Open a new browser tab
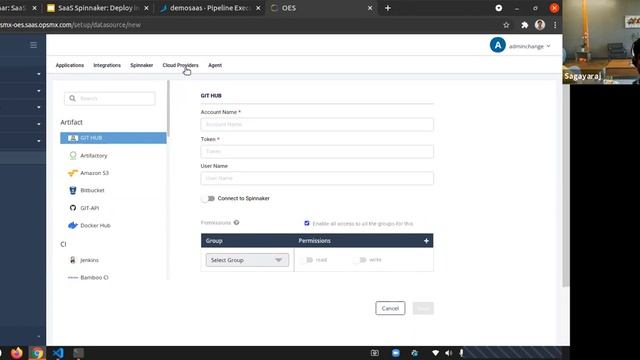Screen dimensions: 640x360 pos(388,8)
